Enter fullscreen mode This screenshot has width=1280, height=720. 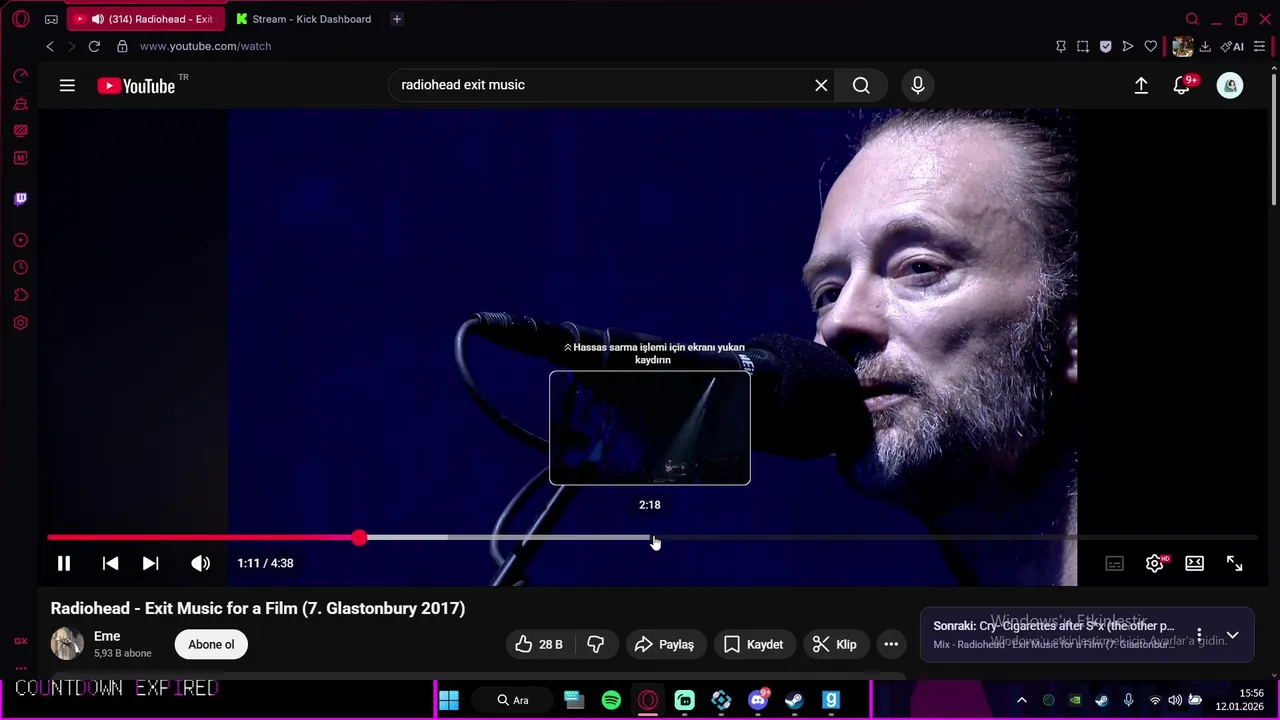click(x=1234, y=563)
